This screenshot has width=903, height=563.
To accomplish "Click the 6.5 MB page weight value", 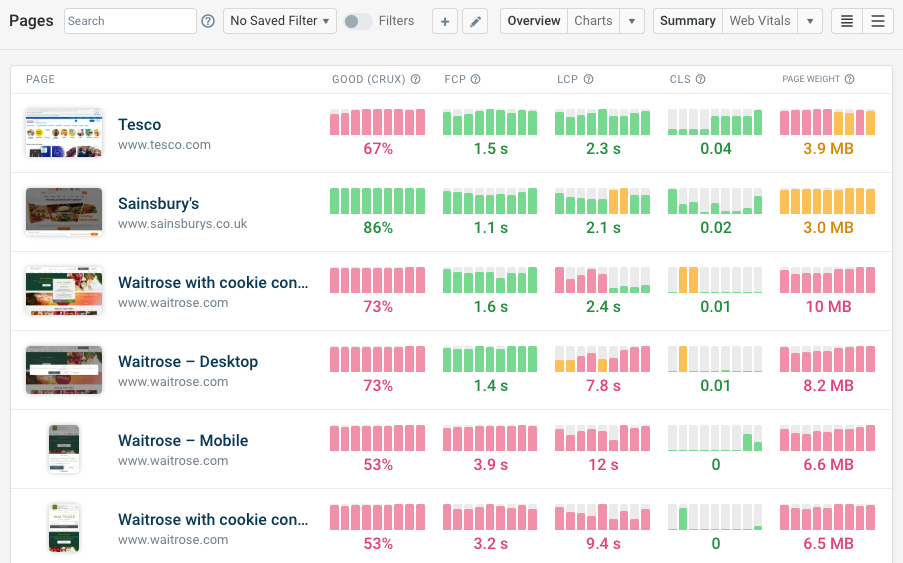I will (x=828, y=544).
